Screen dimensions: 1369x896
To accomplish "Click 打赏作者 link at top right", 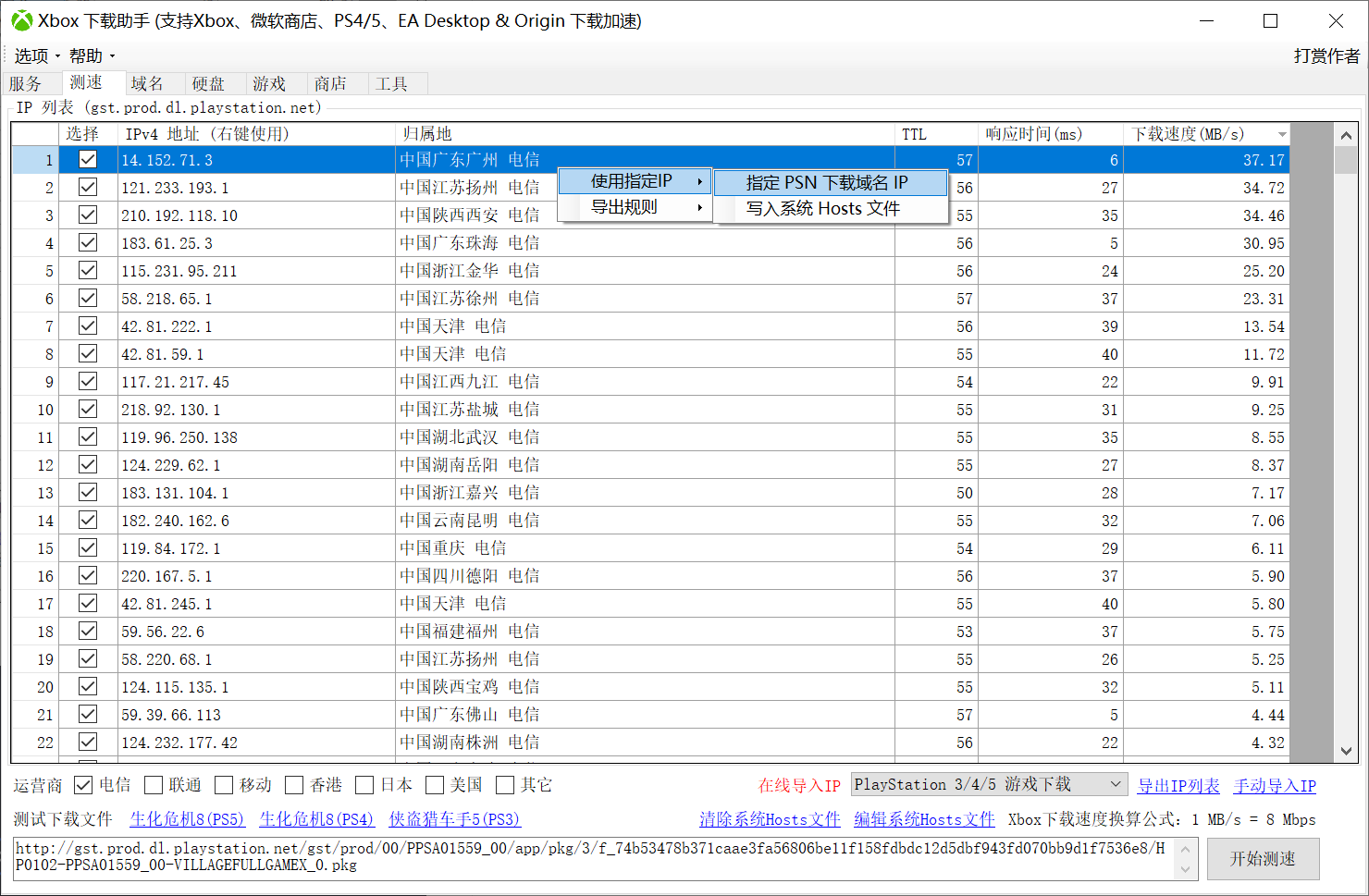I will pyautogui.click(x=1326, y=56).
